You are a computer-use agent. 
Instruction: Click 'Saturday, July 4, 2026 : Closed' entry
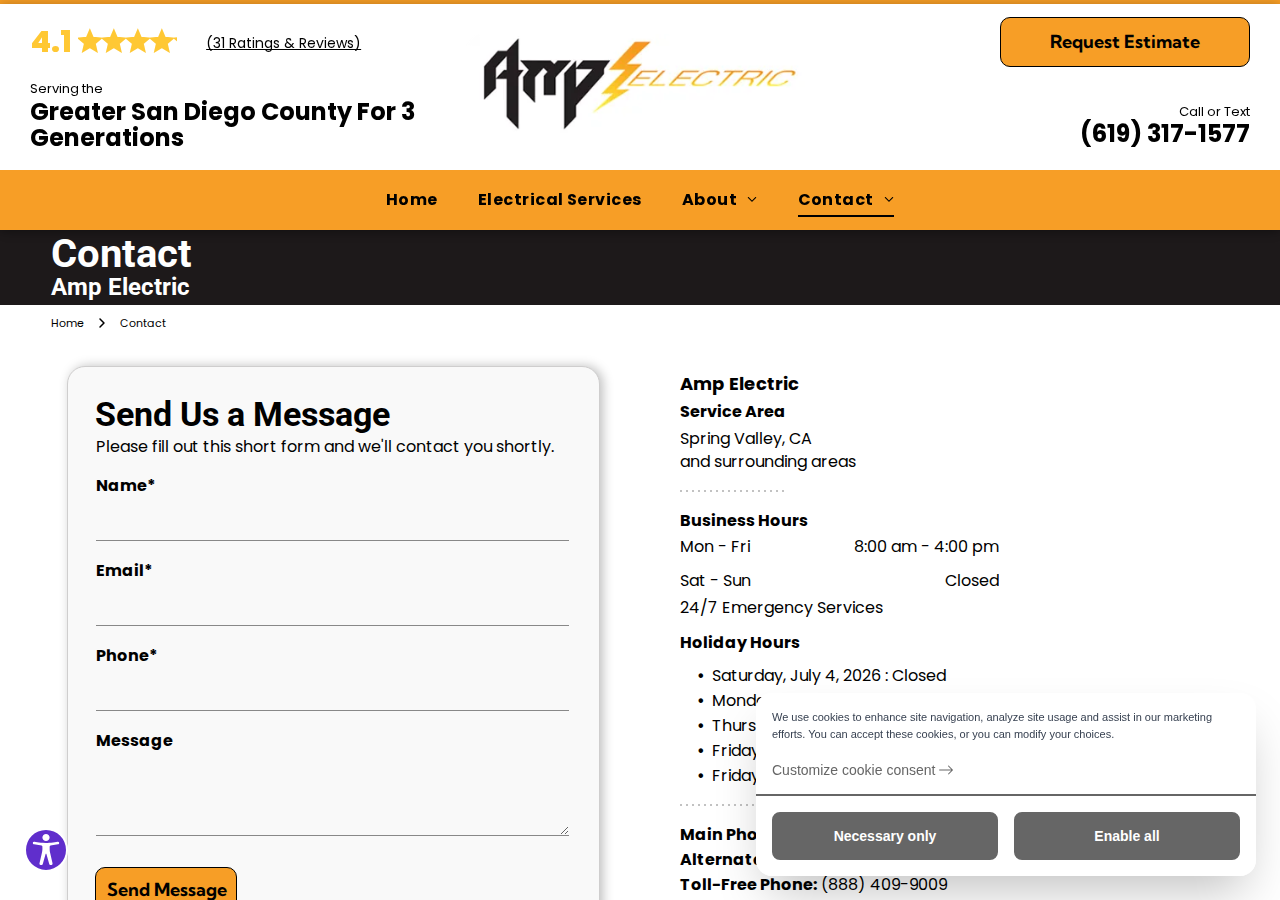(829, 675)
